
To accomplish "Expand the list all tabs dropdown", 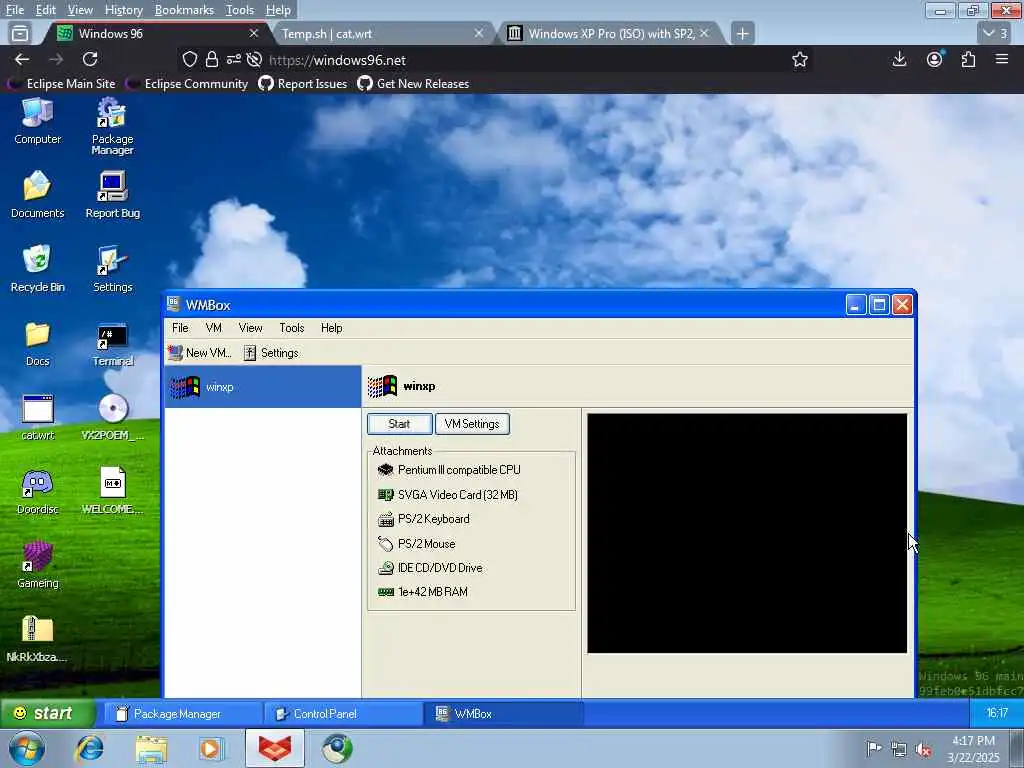I will point(996,33).
